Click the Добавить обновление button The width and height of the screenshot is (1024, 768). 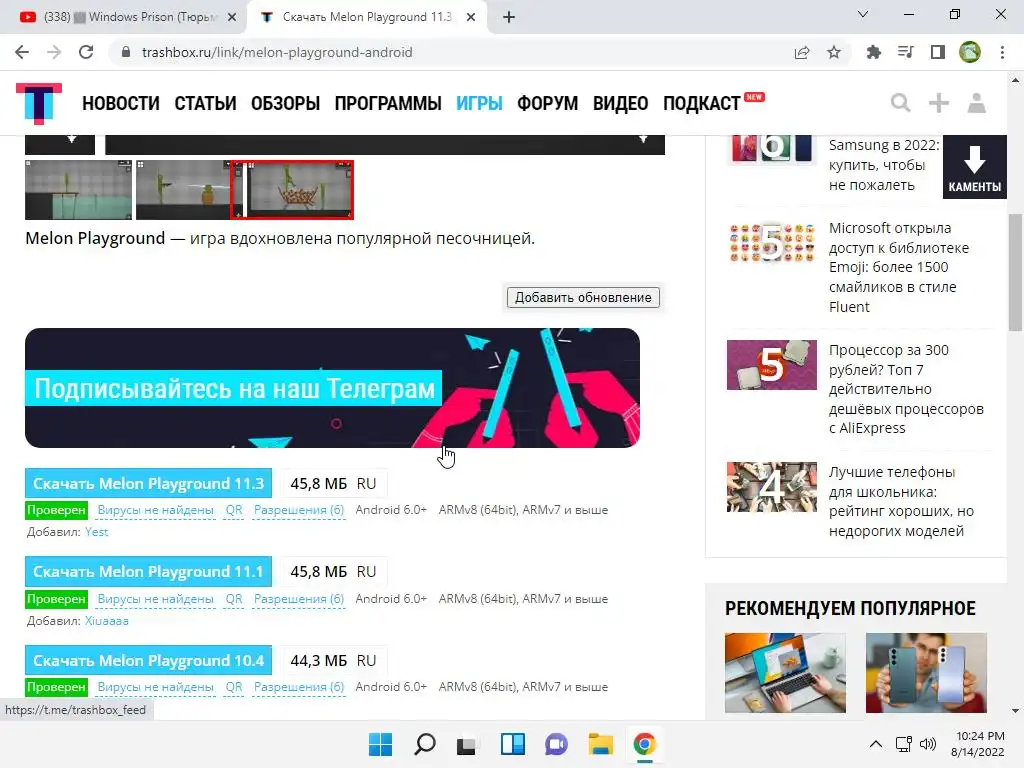[583, 297]
